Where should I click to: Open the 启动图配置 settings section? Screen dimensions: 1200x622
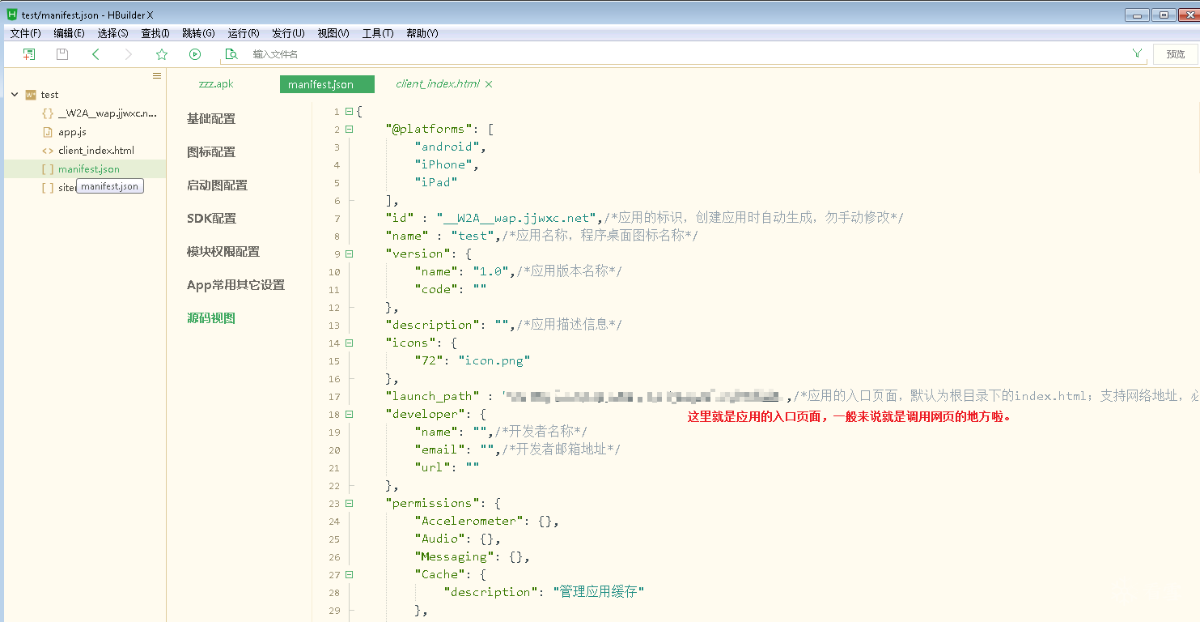click(x=217, y=185)
